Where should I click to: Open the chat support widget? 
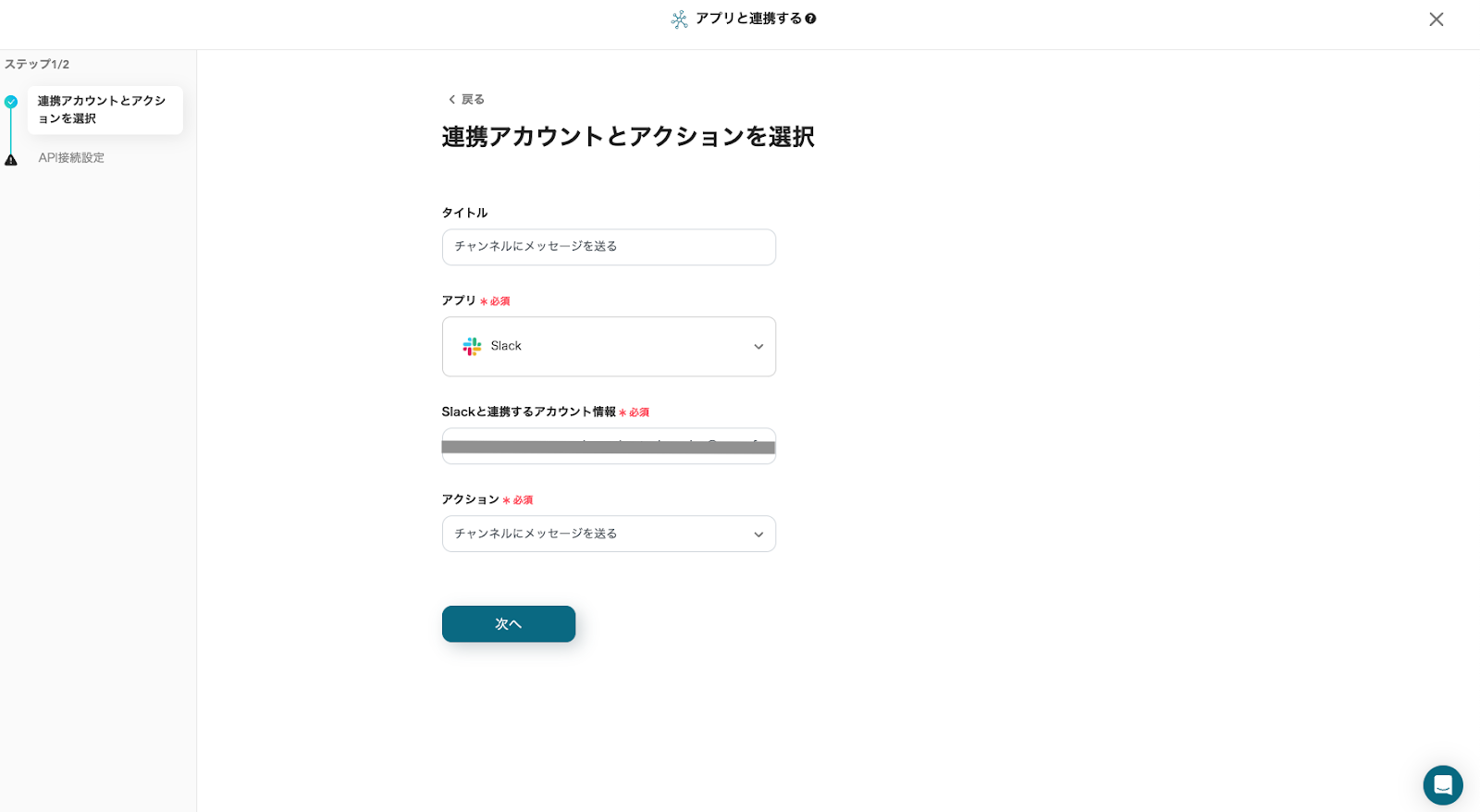(1442, 785)
